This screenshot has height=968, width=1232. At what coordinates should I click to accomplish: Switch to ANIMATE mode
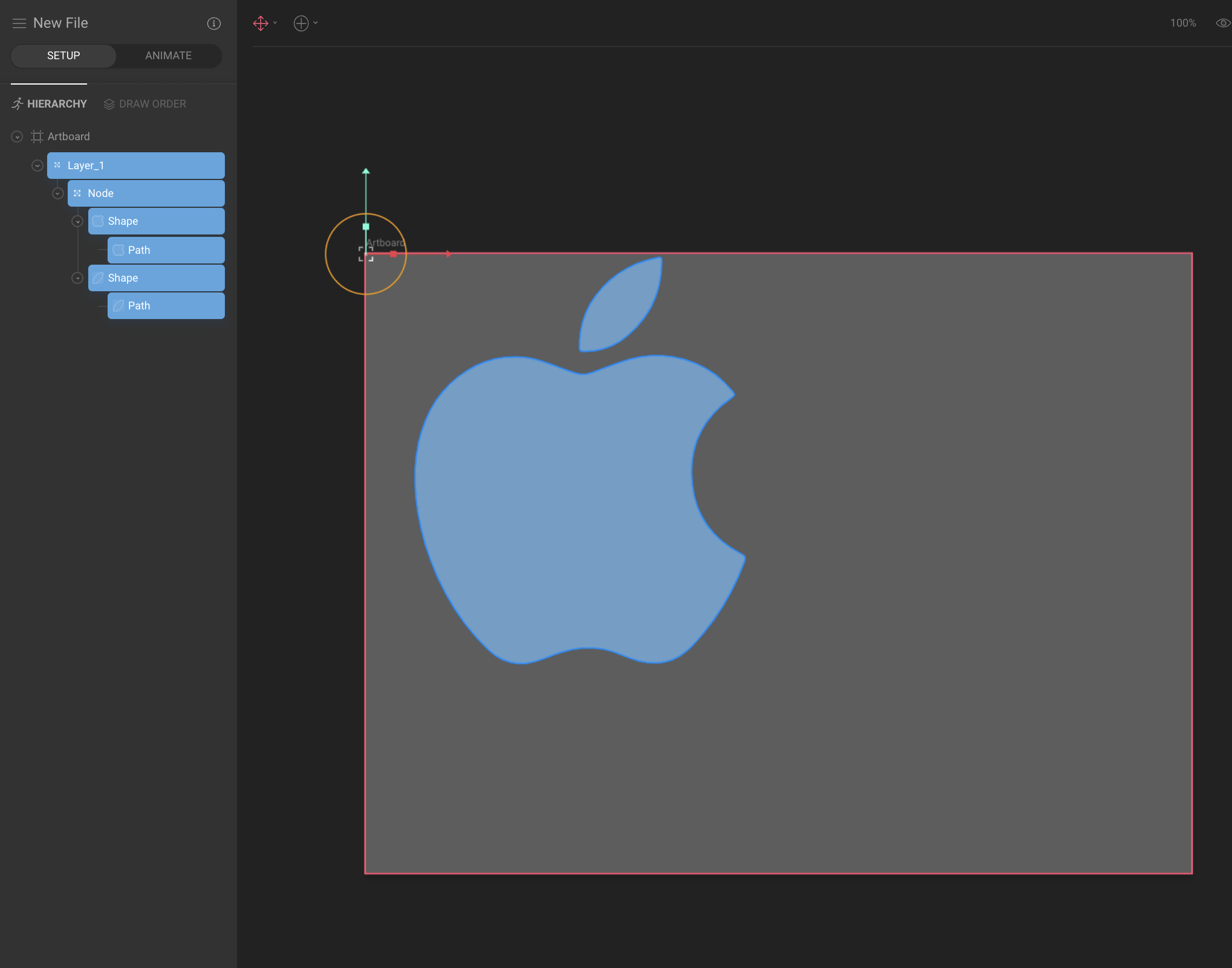(x=169, y=56)
